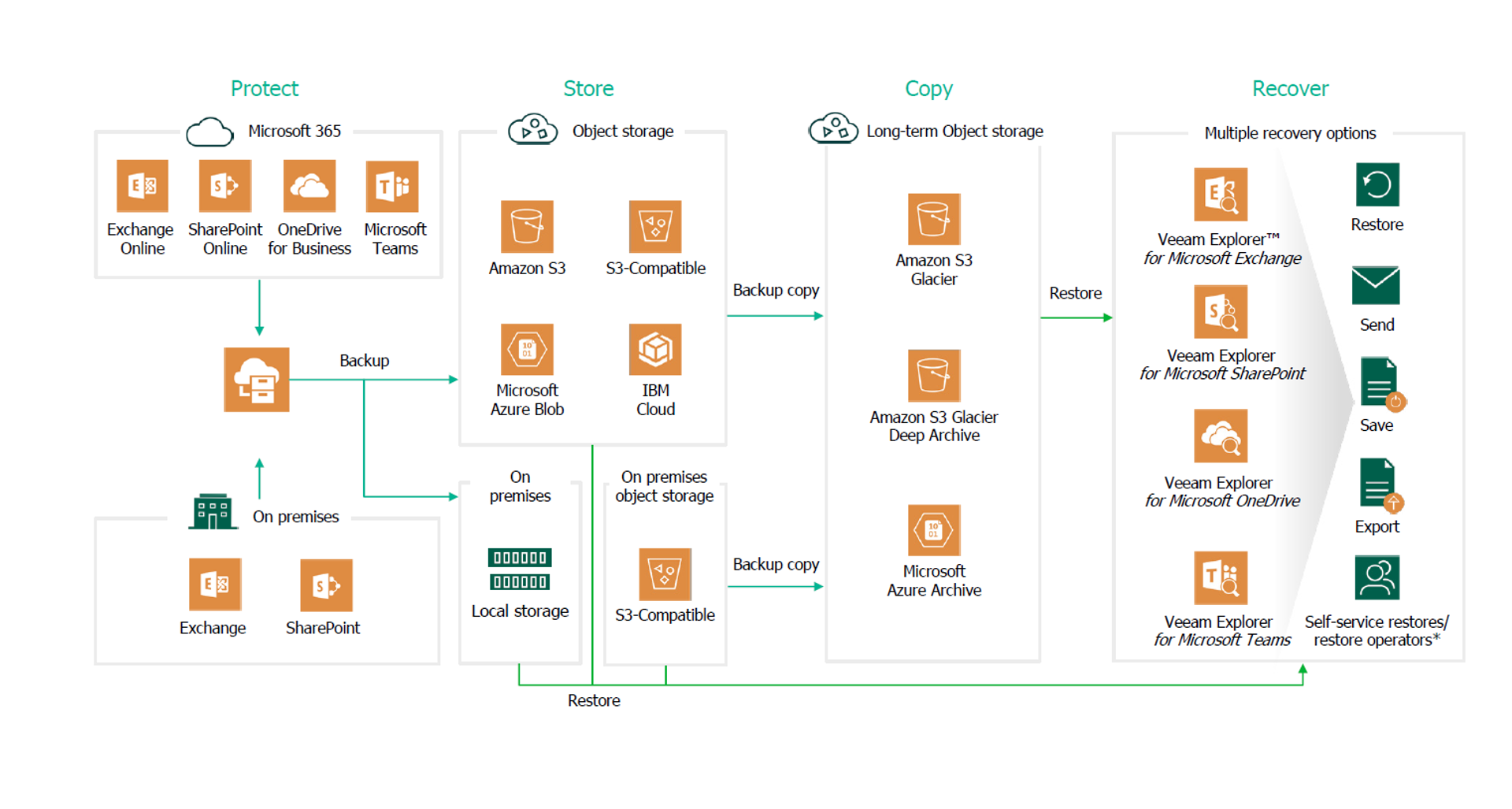
Task: Click Veeam Explorer for Microsoft SharePoint icon
Action: coord(1221,312)
